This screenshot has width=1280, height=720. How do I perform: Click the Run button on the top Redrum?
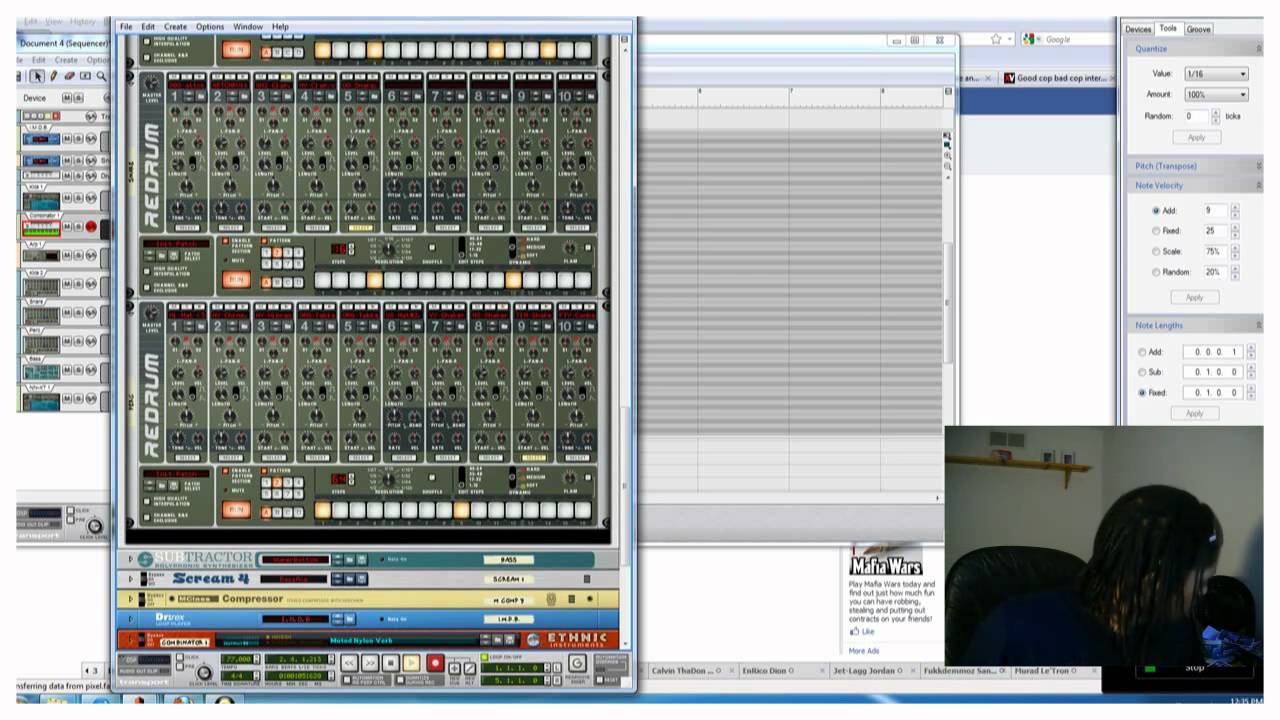tap(237, 50)
